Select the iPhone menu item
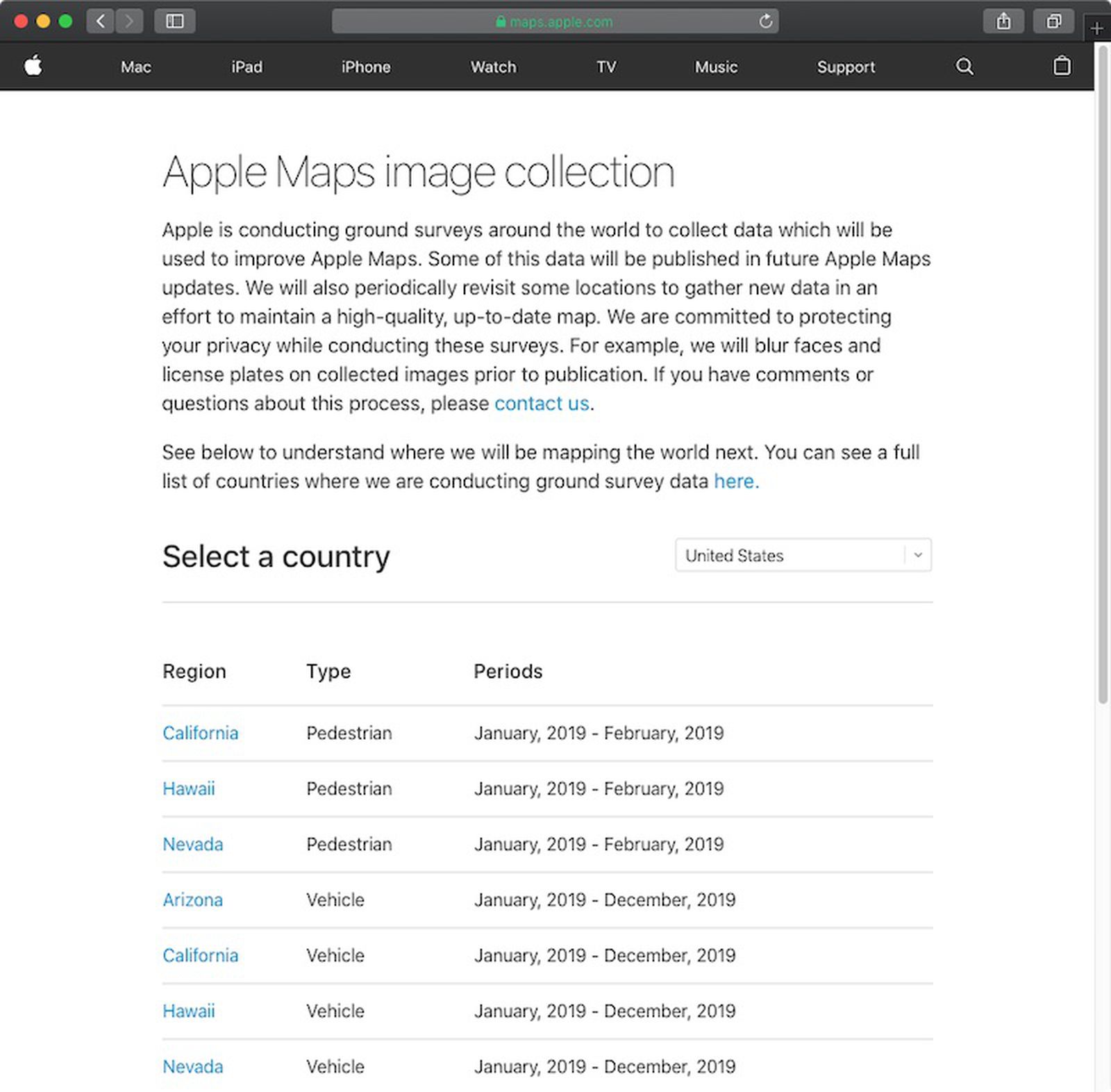The width and height of the screenshot is (1111, 1092). (366, 67)
